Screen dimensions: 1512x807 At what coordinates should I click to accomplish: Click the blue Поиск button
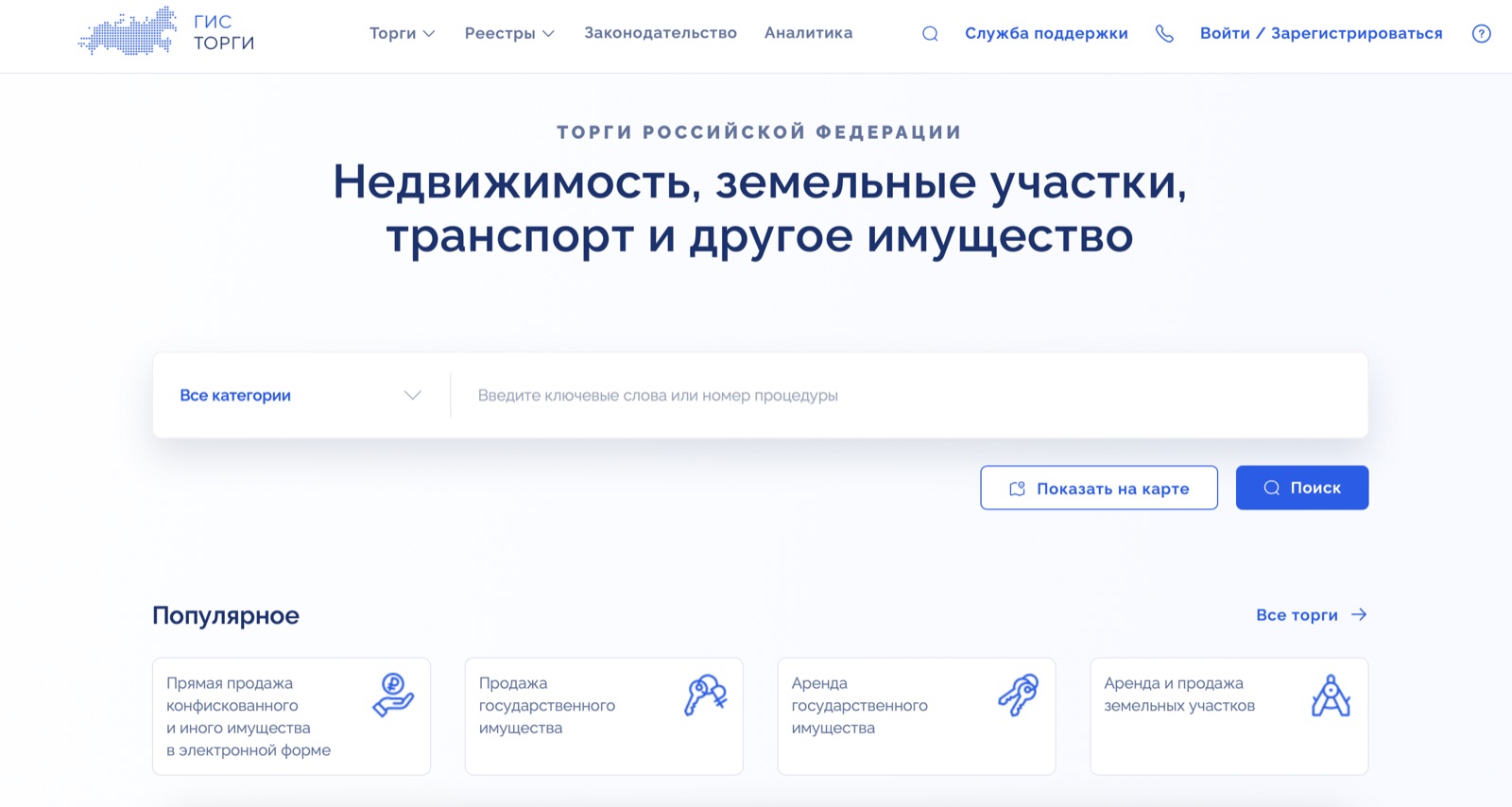1302,488
